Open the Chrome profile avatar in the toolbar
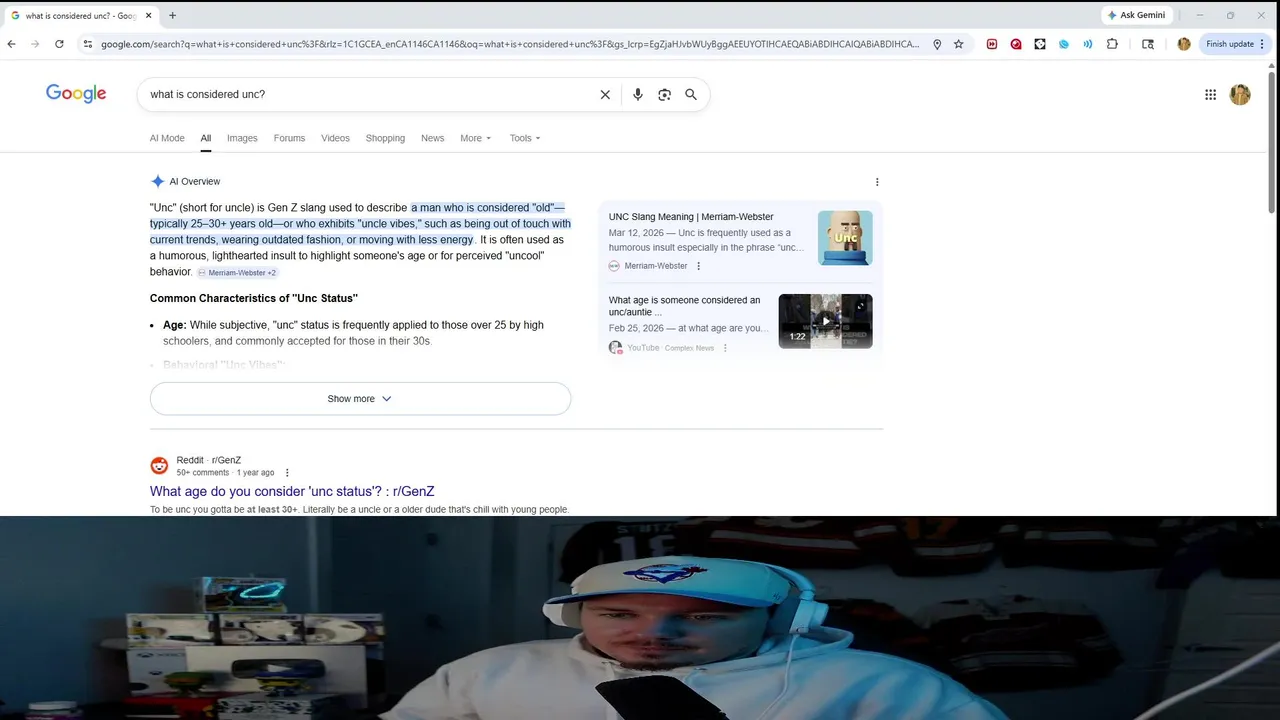The width and height of the screenshot is (1280, 720). [1184, 44]
